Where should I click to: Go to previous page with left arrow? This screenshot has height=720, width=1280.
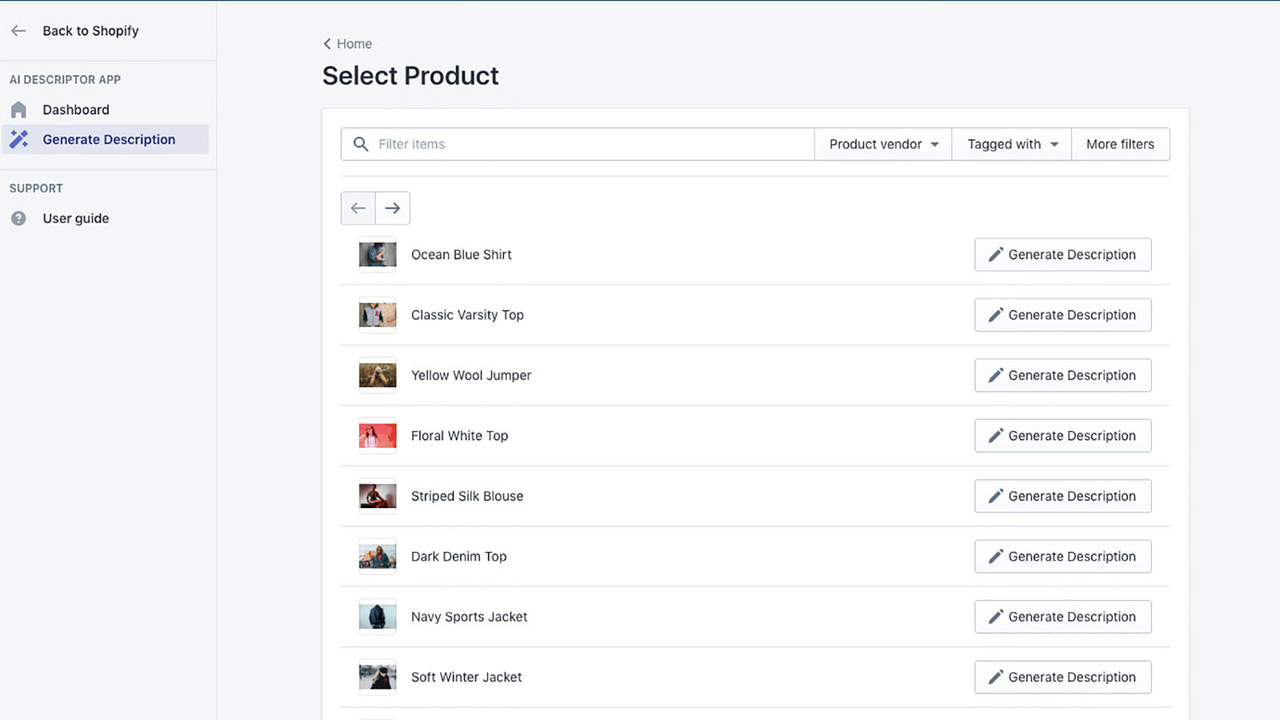point(358,208)
